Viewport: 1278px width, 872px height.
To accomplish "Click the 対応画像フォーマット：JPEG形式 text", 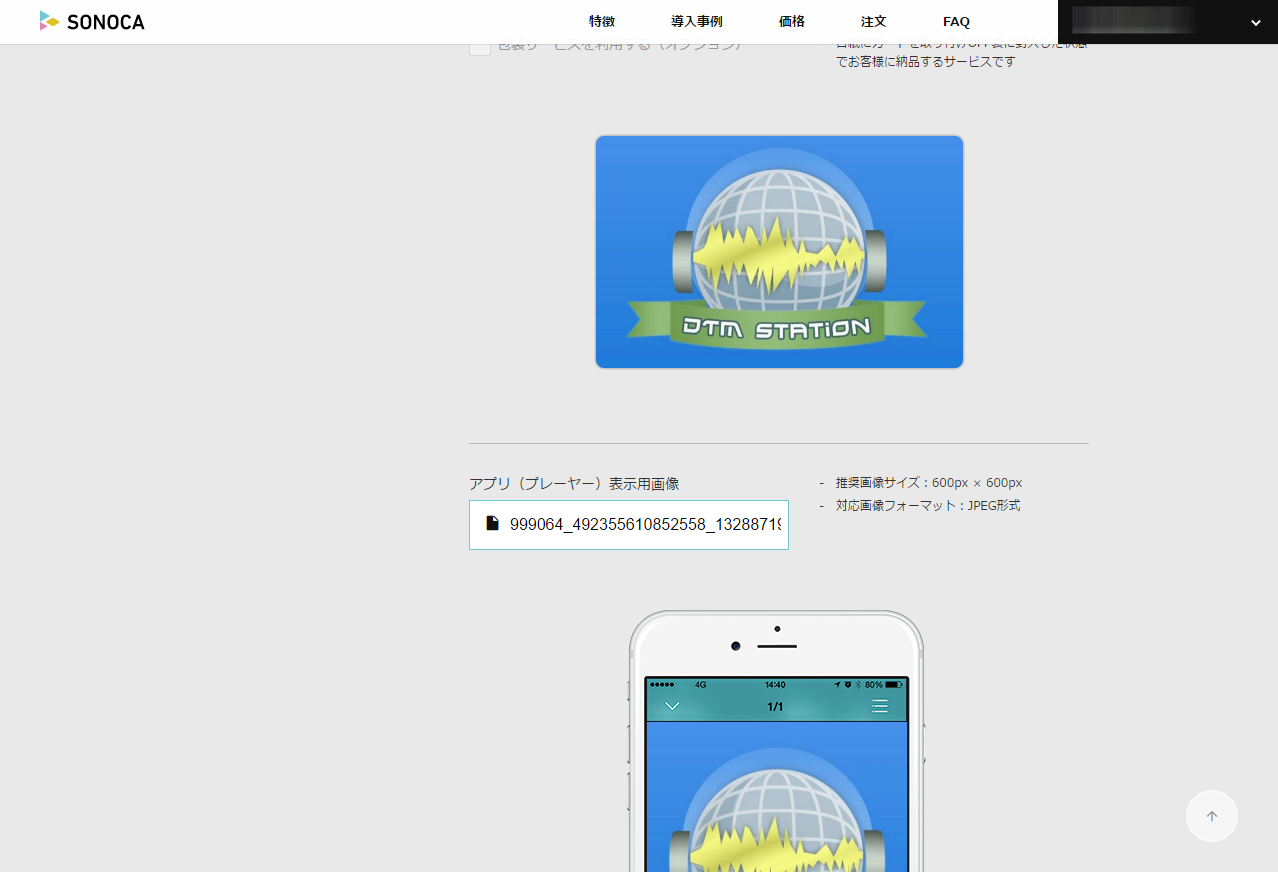I will [928, 506].
